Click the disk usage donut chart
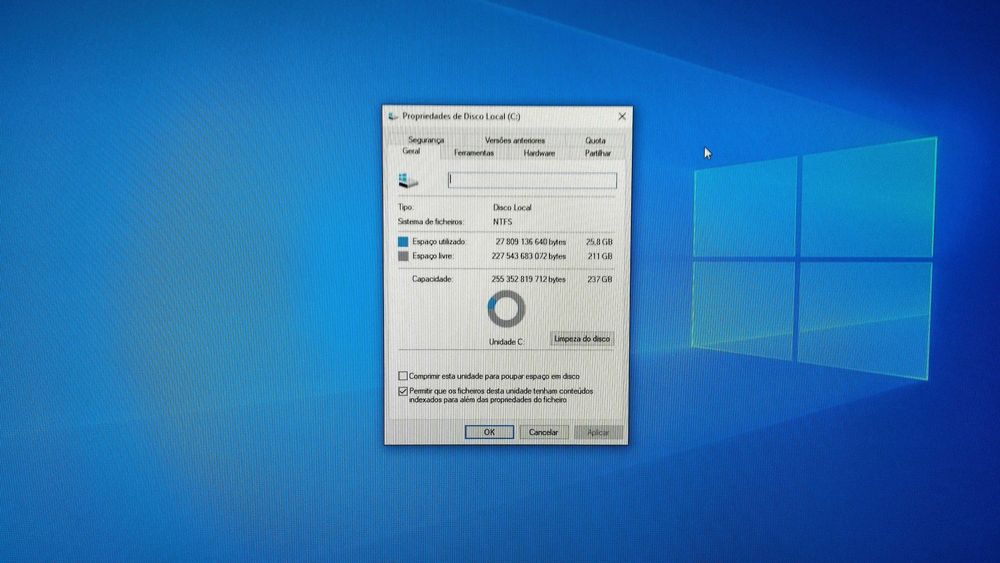Image resolution: width=1000 pixels, height=563 pixels. coord(506,309)
